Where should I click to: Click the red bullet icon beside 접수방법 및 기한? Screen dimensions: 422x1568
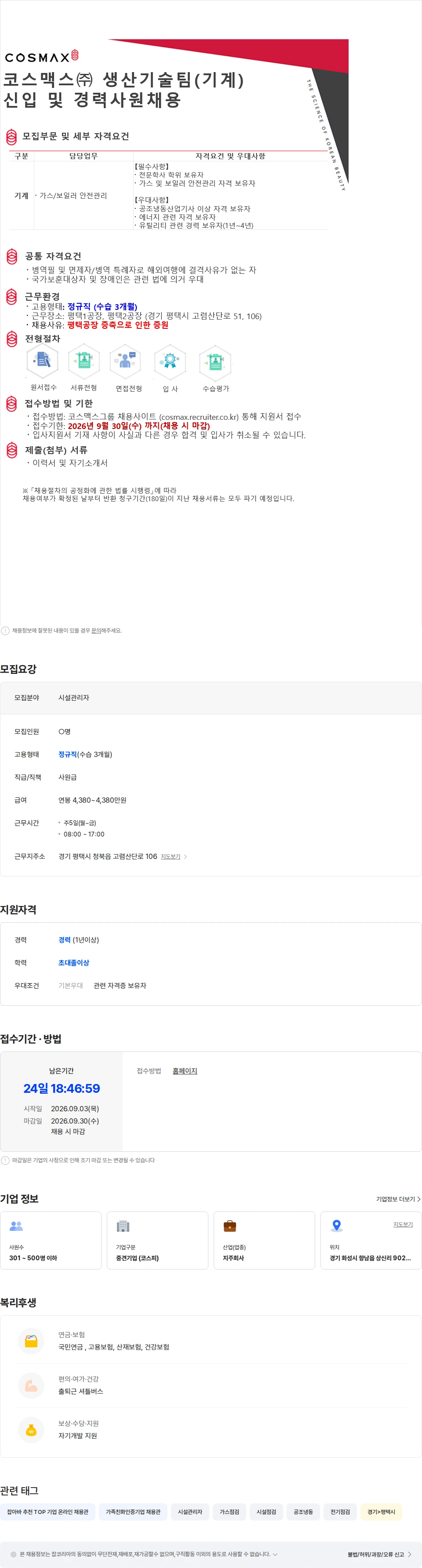11,404
